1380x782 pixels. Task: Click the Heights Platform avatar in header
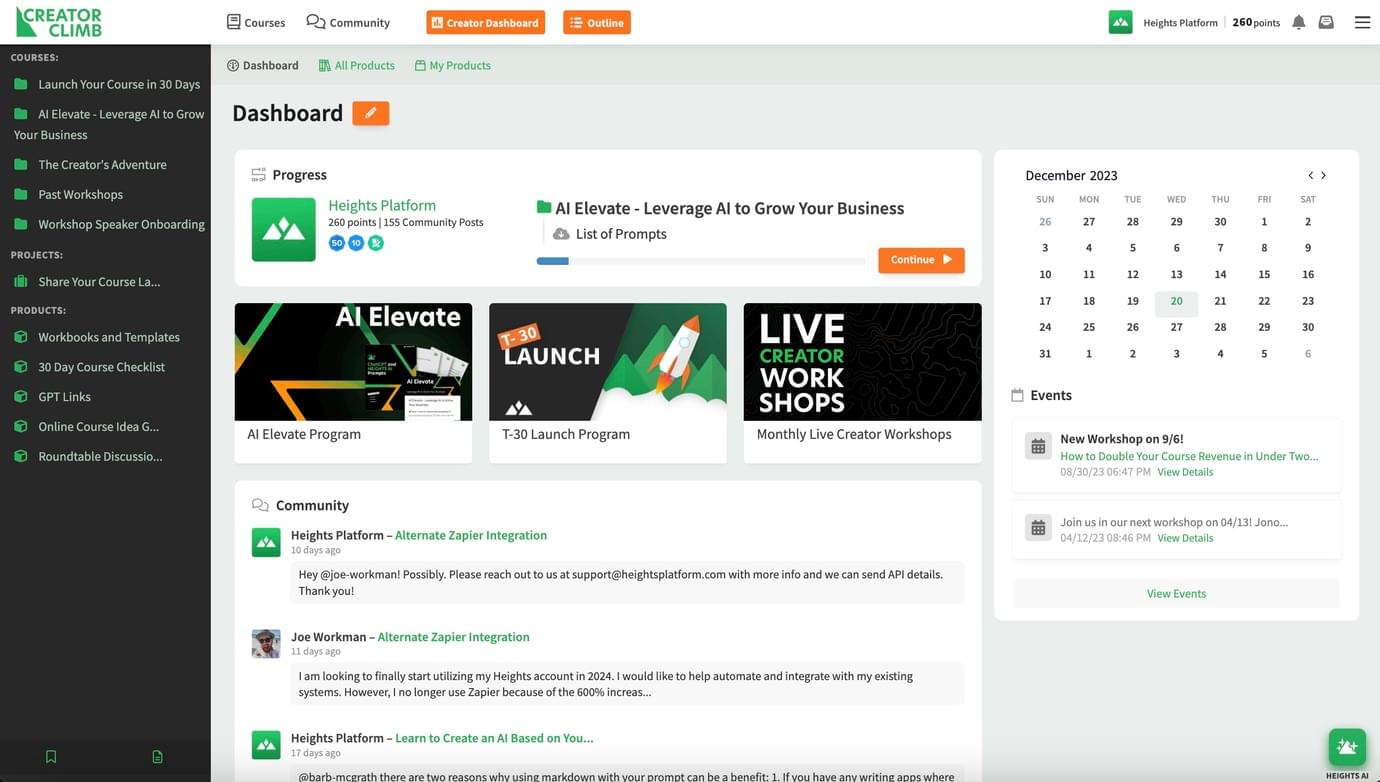coord(1120,22)
